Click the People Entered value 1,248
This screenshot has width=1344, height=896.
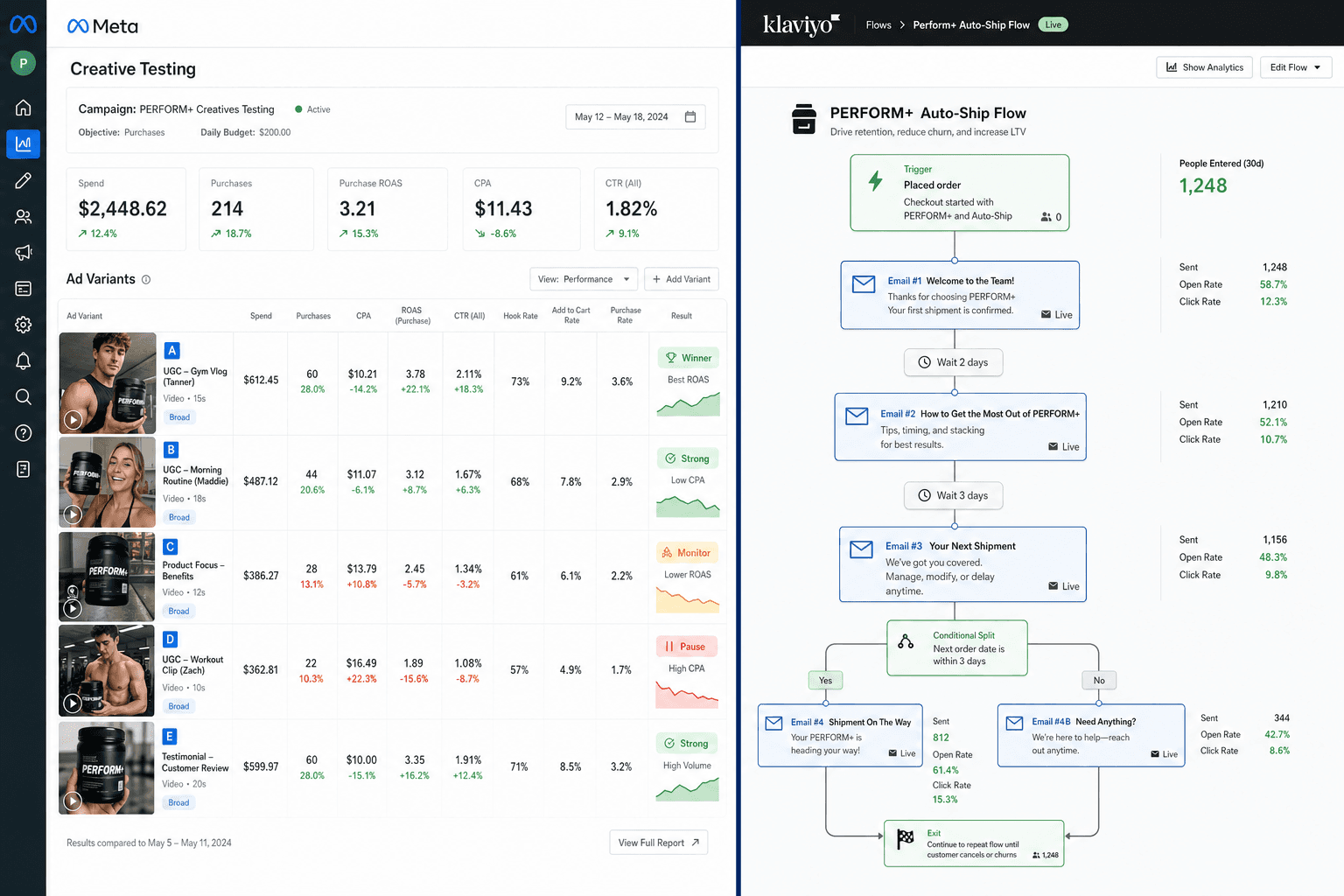[x=1203, y=185]
